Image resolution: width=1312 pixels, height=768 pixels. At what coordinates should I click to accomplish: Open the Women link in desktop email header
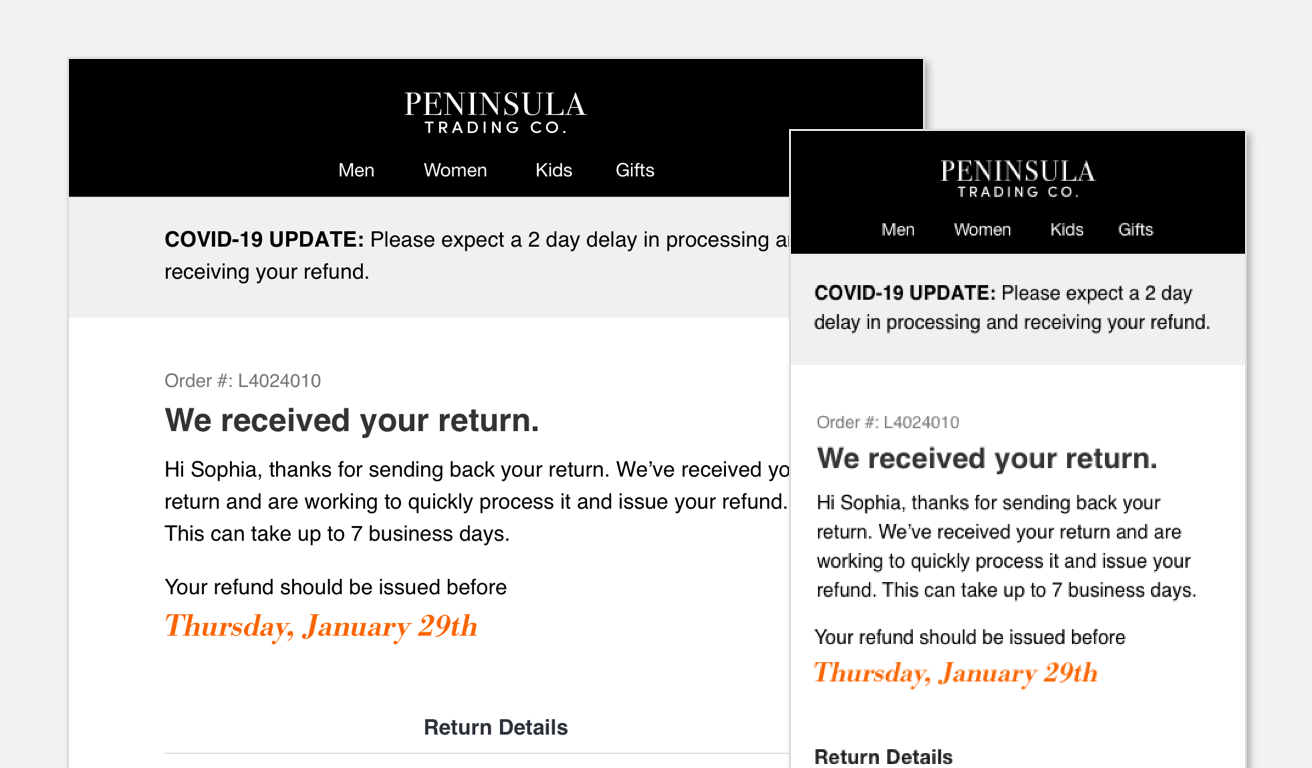[455, 170]
